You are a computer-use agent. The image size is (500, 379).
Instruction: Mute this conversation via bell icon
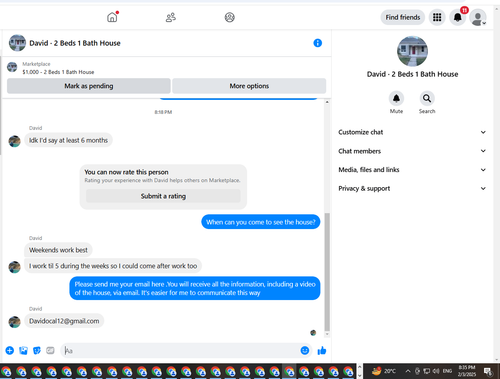pos(396,99)
